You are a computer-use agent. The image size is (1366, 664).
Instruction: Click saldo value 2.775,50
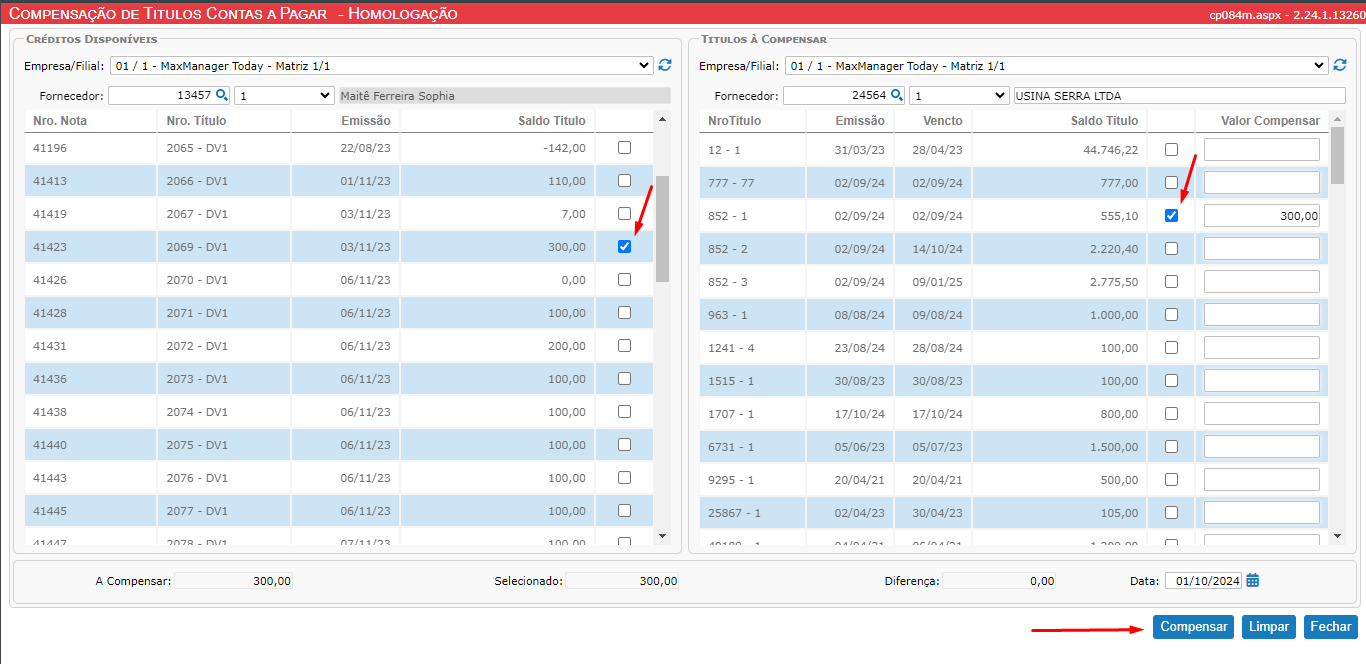point(1114,282)
